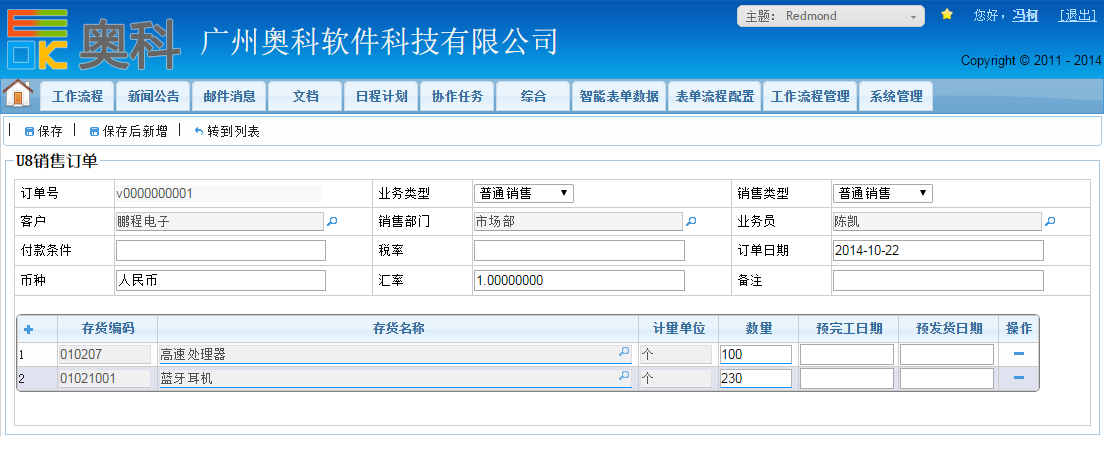Click the 保存 save button
The image size is (1104, 449).
[43, 131]
